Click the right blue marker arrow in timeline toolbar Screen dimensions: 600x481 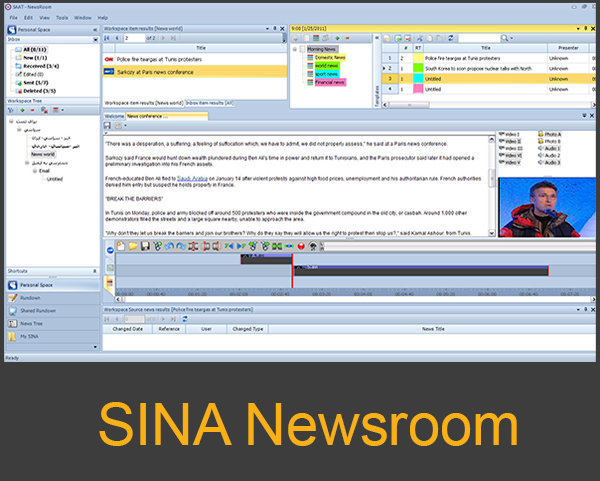(x=241, y=246)
